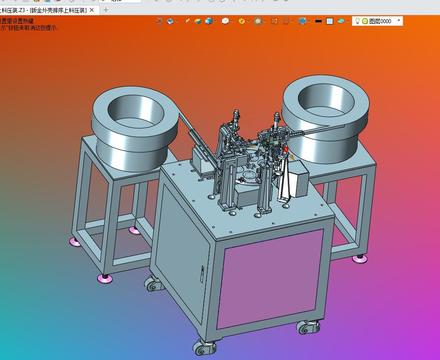This screenshot has height=360, width=440.
Task: Click the blue hexagon view icon
Action: (x=302, y=21)
